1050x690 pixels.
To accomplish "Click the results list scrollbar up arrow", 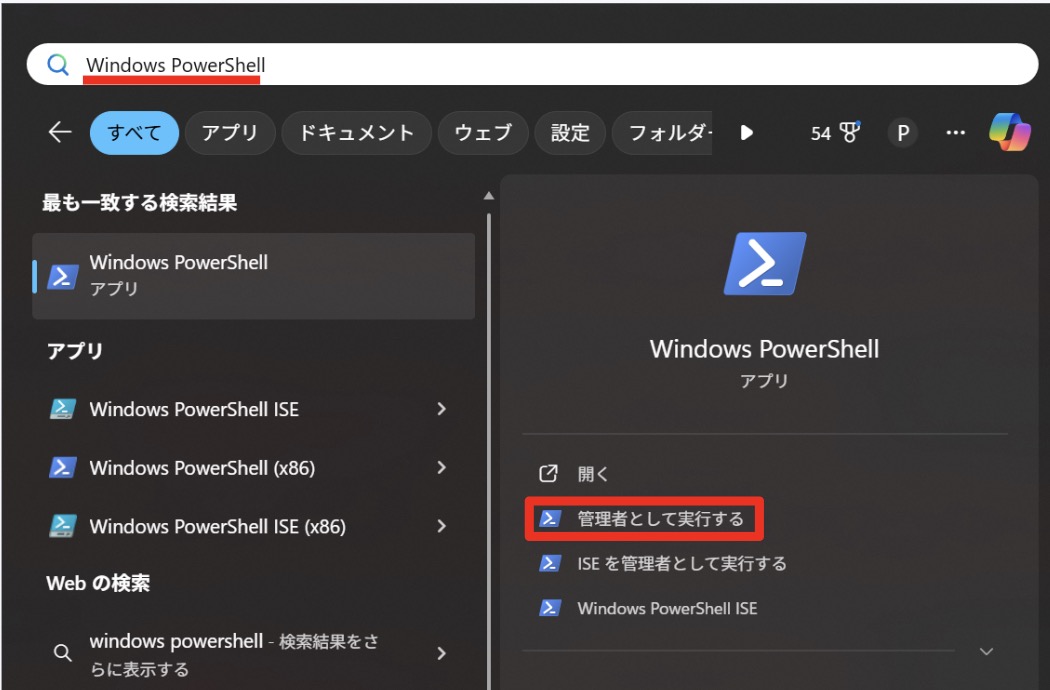I will click(x=488, y=196).
